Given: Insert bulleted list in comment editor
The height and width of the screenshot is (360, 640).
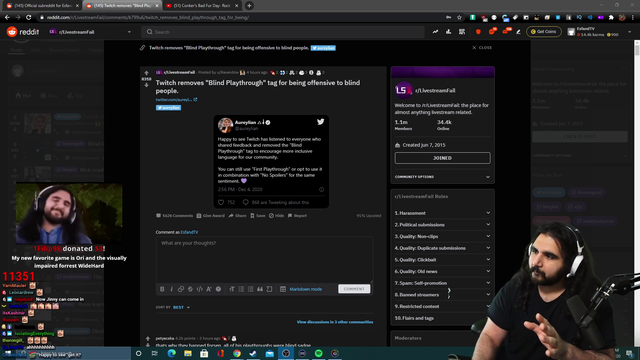Looking at the screenshot, I should click(x=241, y=289).
